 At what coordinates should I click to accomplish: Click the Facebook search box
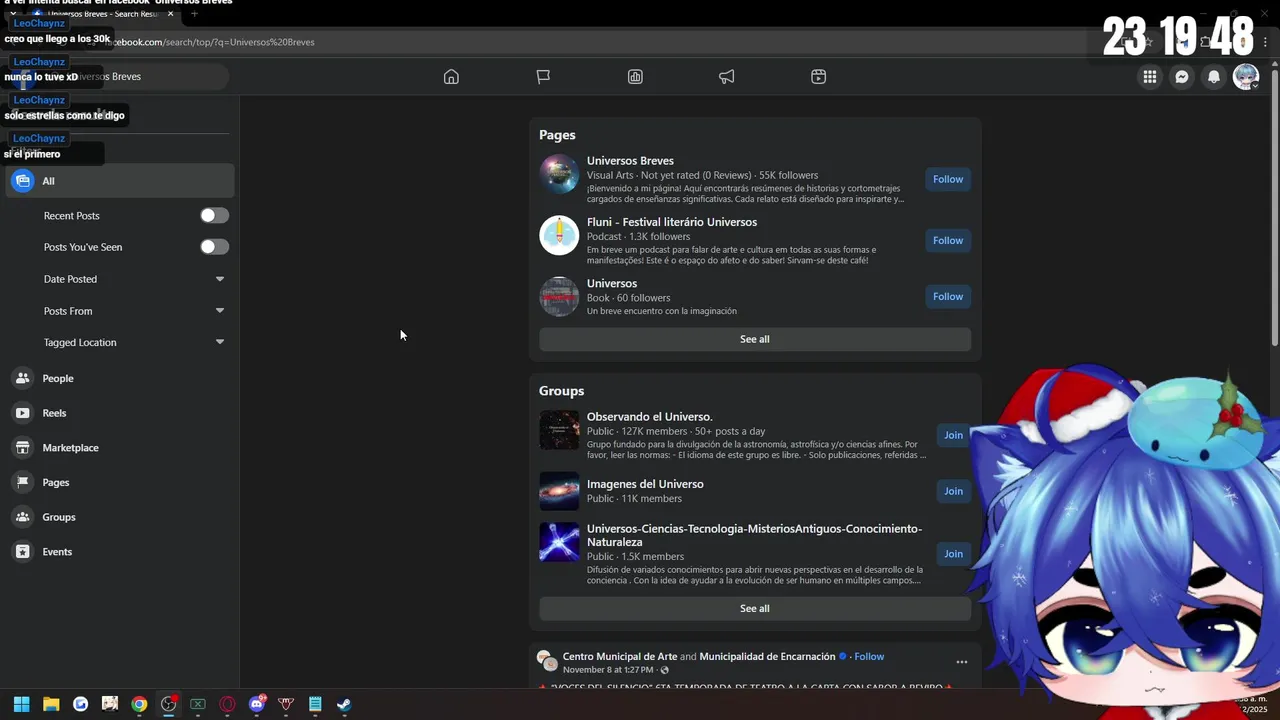coord(120,77)
